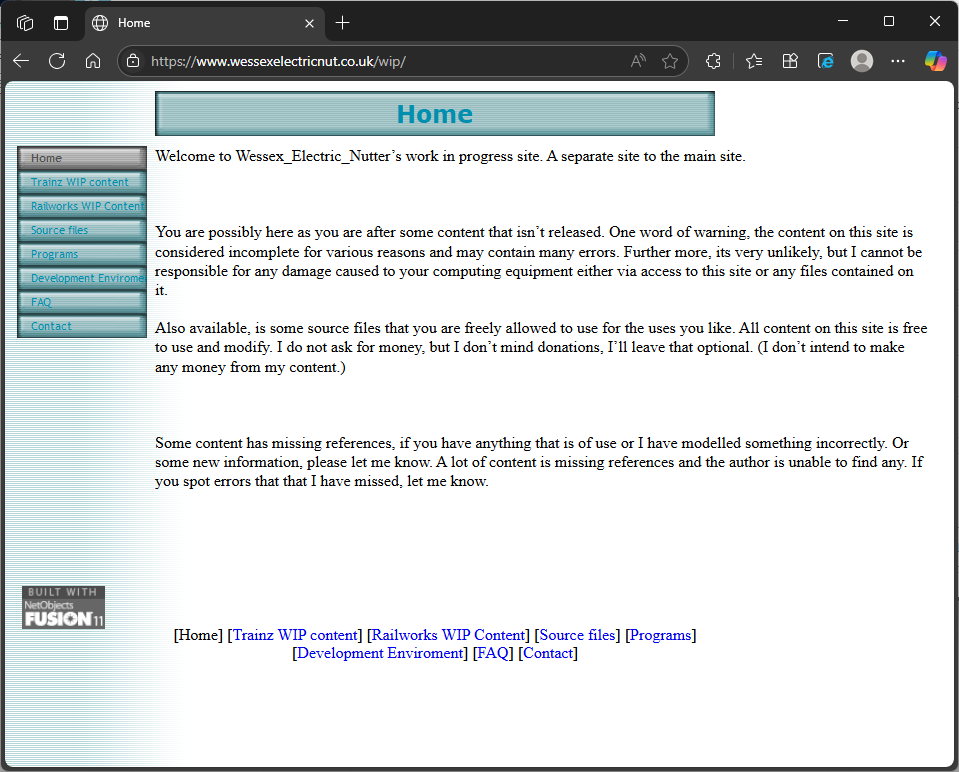Follow the Source files footer link
The height and width of the screenshot is (772, 959).
point(577,635)
